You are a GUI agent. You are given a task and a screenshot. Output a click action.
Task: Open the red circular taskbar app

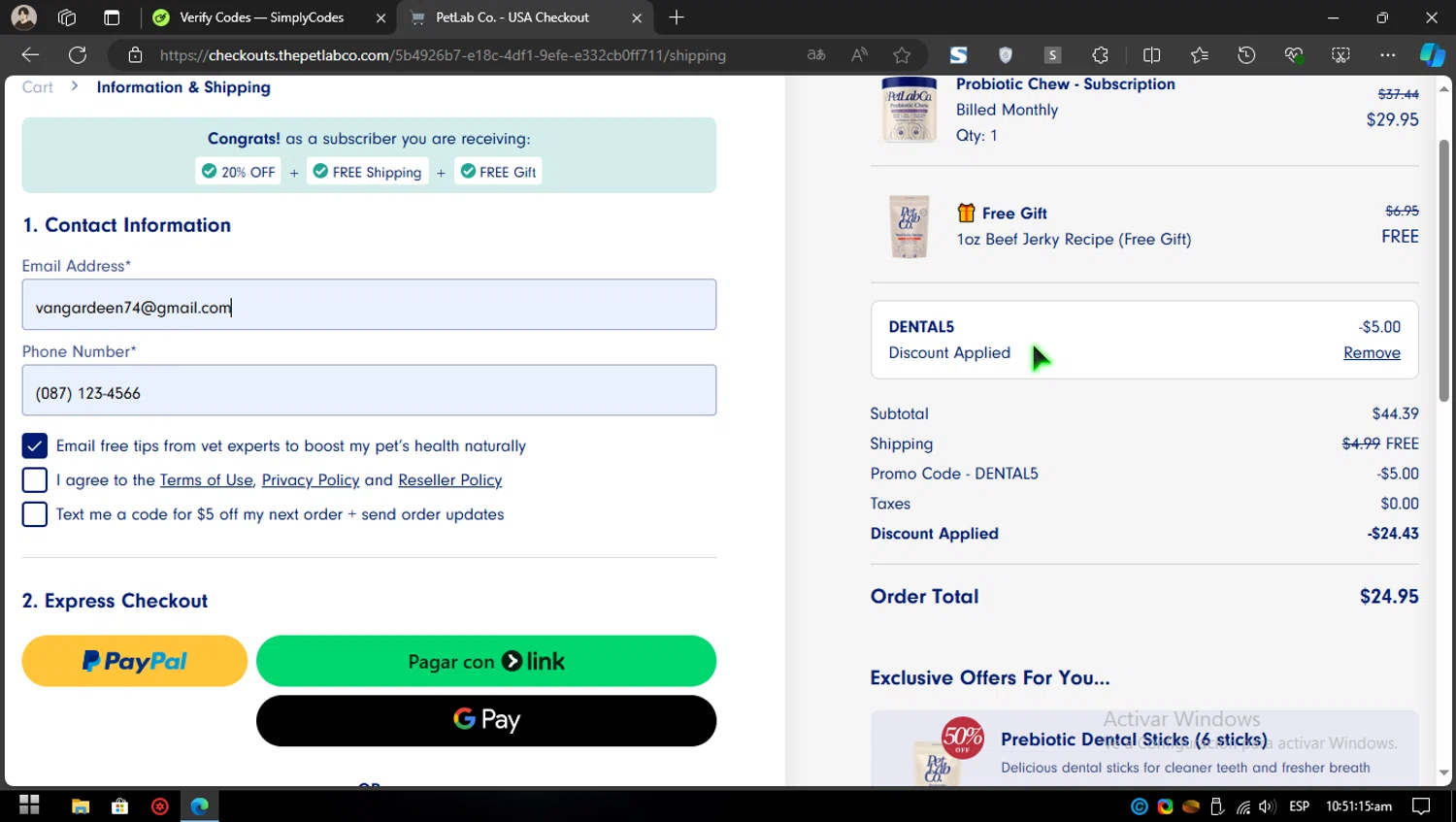coord(160,806)
